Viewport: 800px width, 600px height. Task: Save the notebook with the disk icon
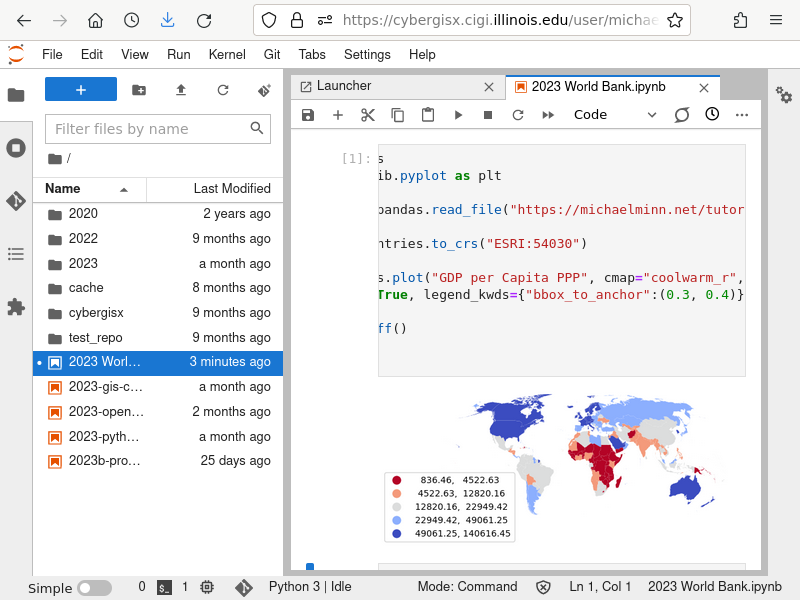[x=308, y=115]
